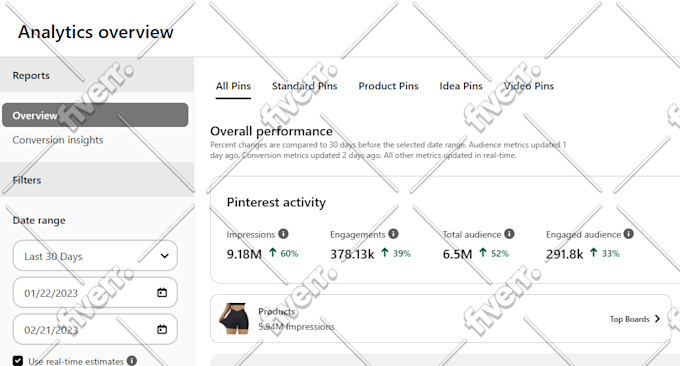Switch to the Standard Pins tab
The image size is (680, 366).
(x=304, y=86)
